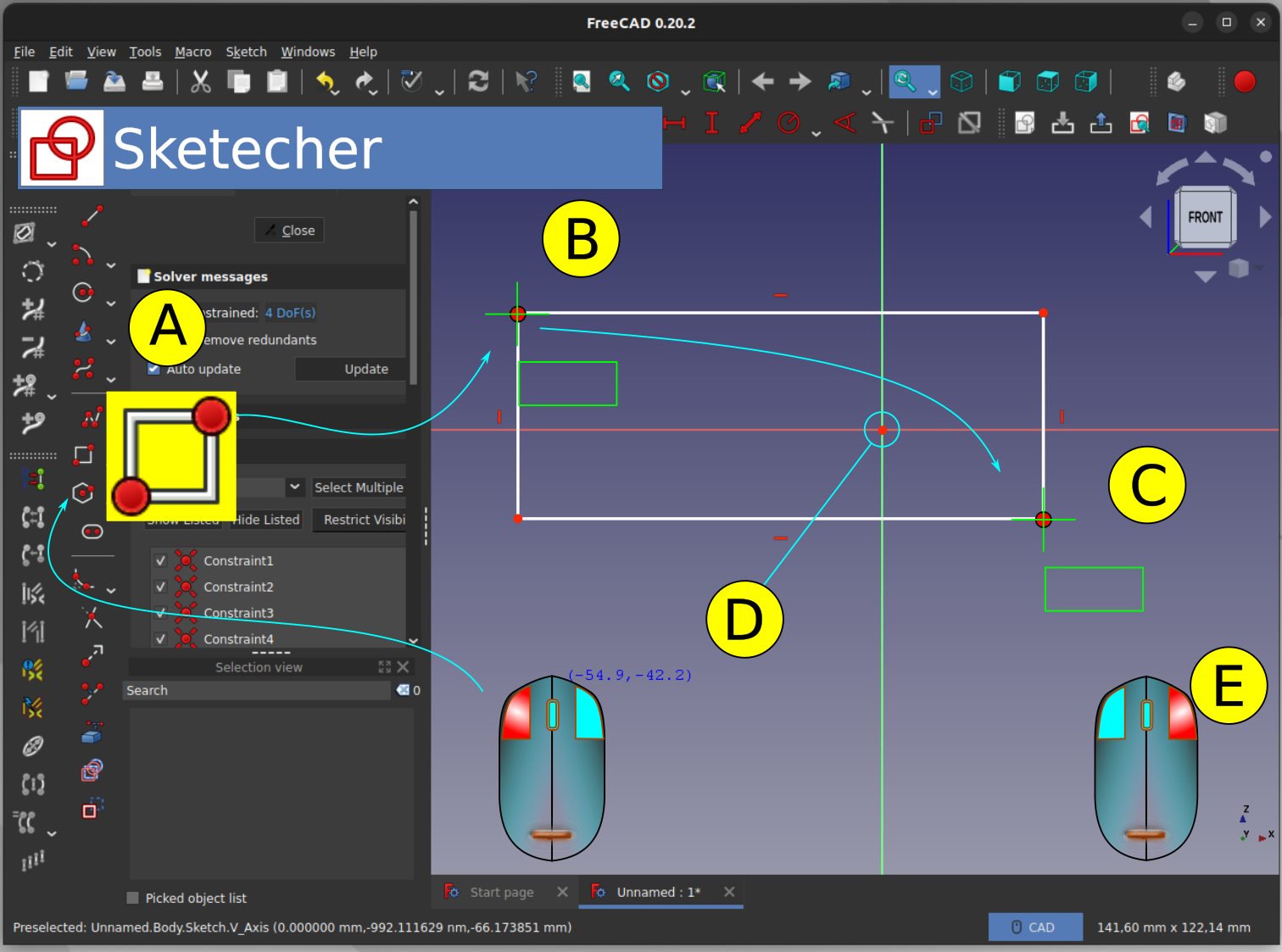Close the Selection view panel
This screenshot has height=952, width=1282.
404,667
